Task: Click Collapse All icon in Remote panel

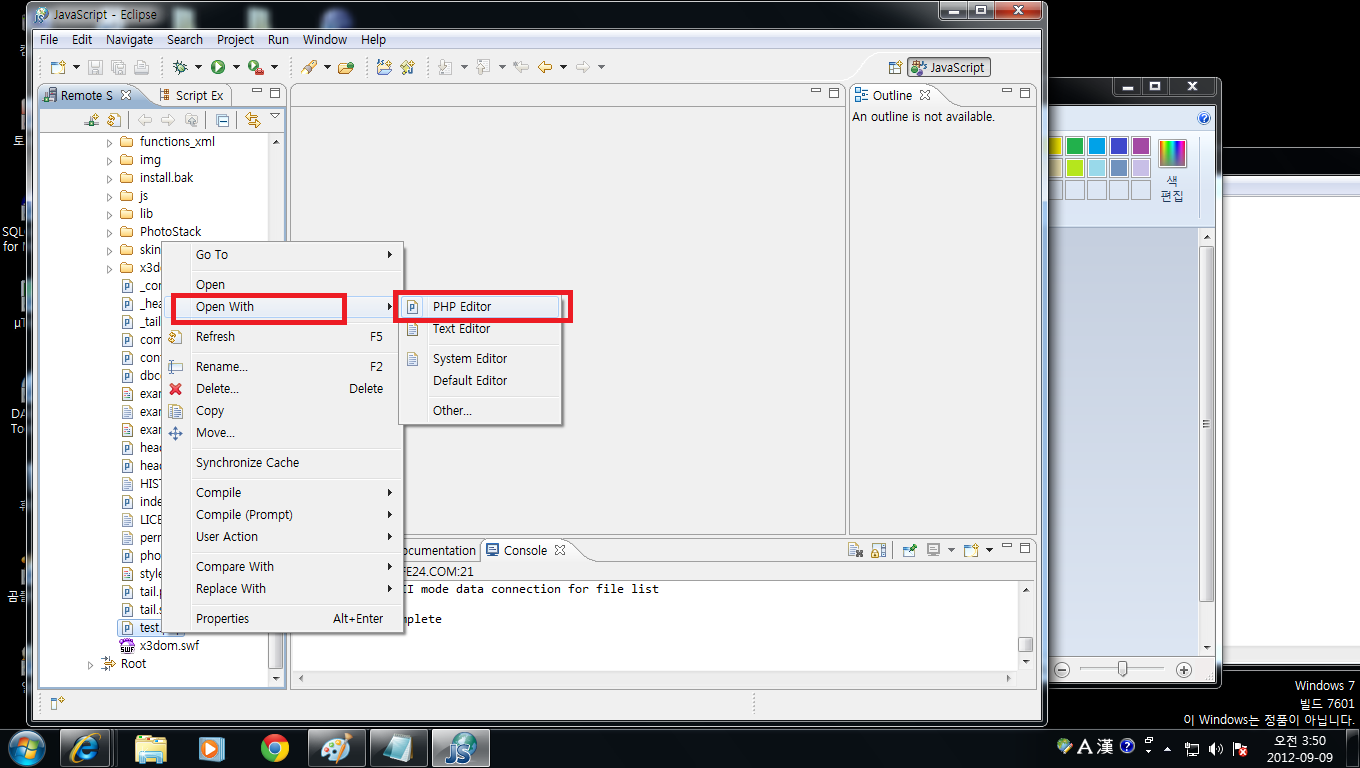Action: click(x=223, y=120)
